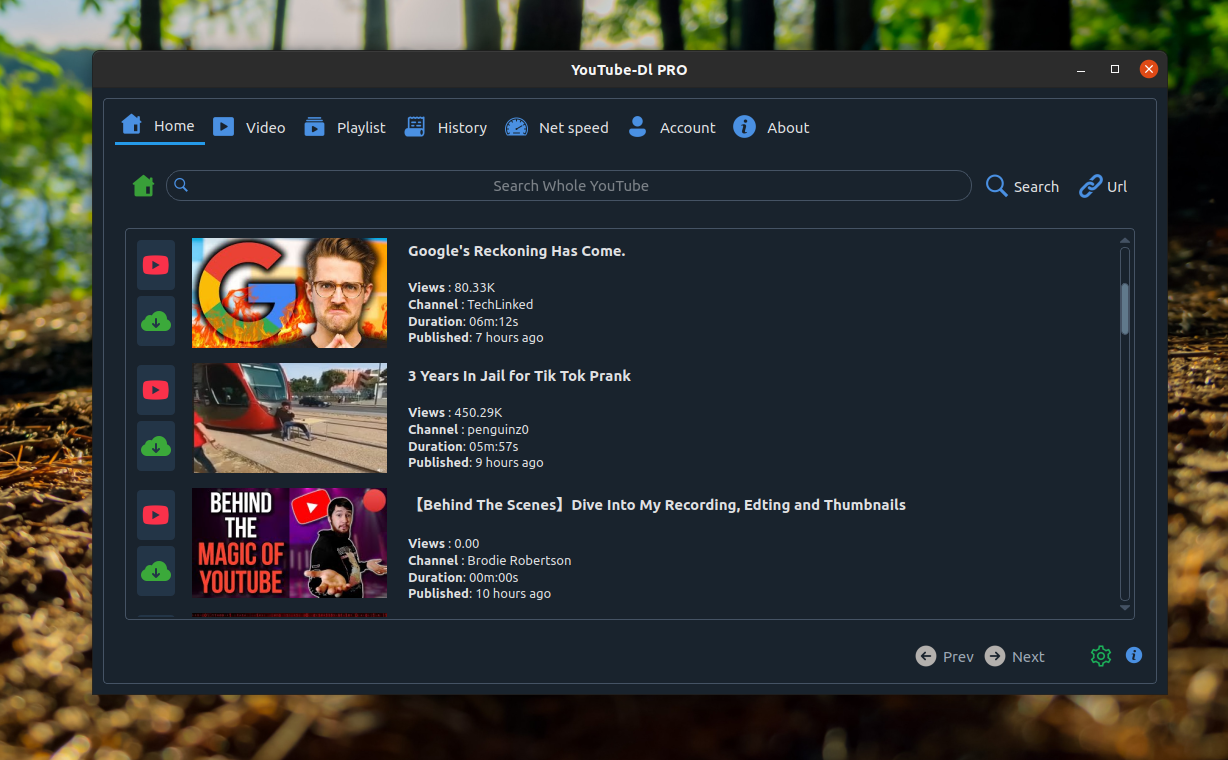The image size is (1228, 760).
Task: Click the blue info icon at bottom right
Action: point(1134,655)
